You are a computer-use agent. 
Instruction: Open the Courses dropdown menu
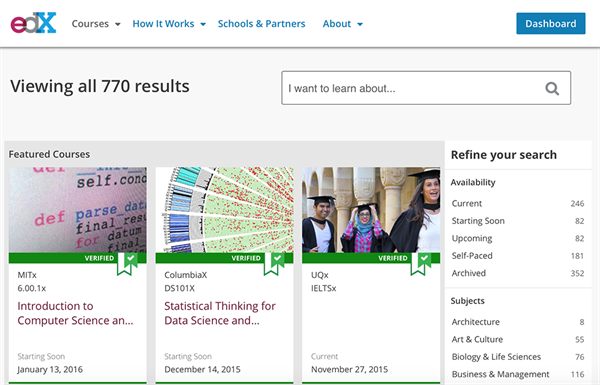[96, 24]
